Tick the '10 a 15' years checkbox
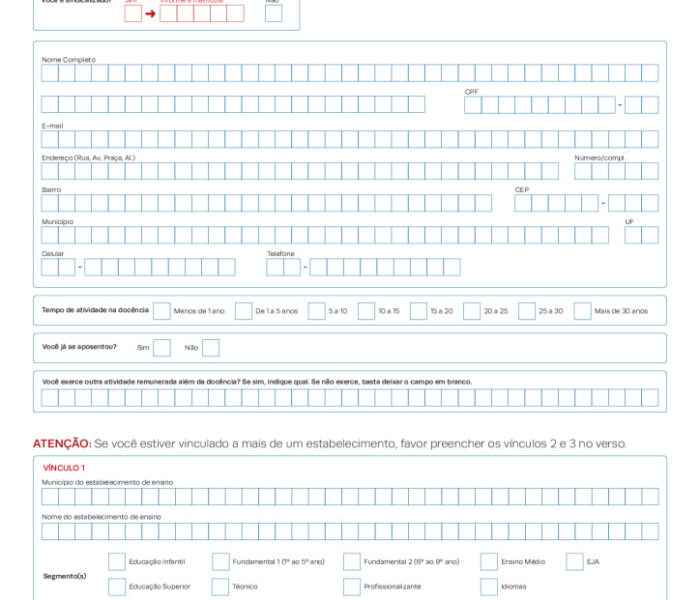Image resolution: width=700 pixels, height=600 pixels. [x=366, y=311]
